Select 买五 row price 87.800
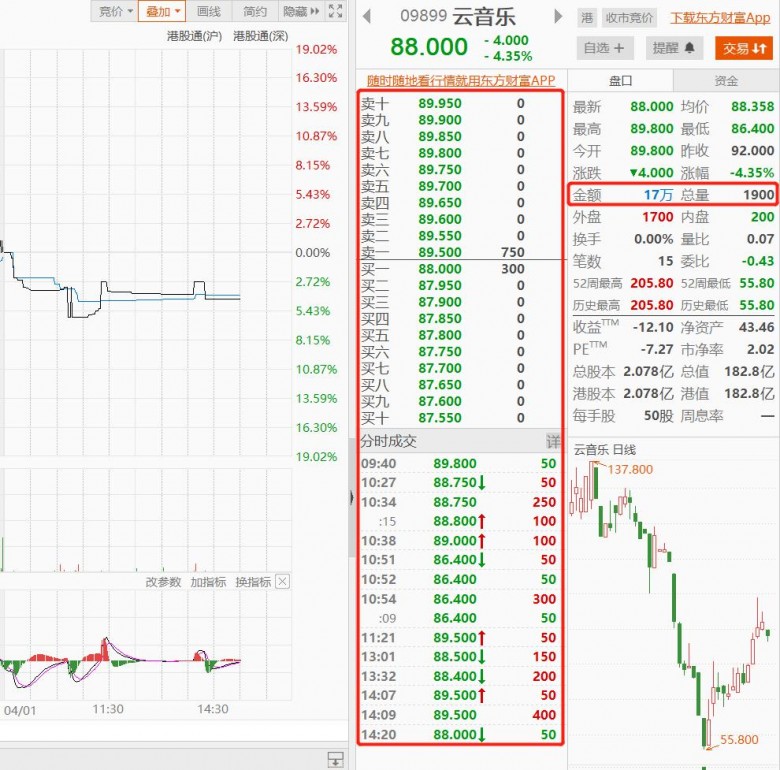780x770 pixels. pos(440,335)
